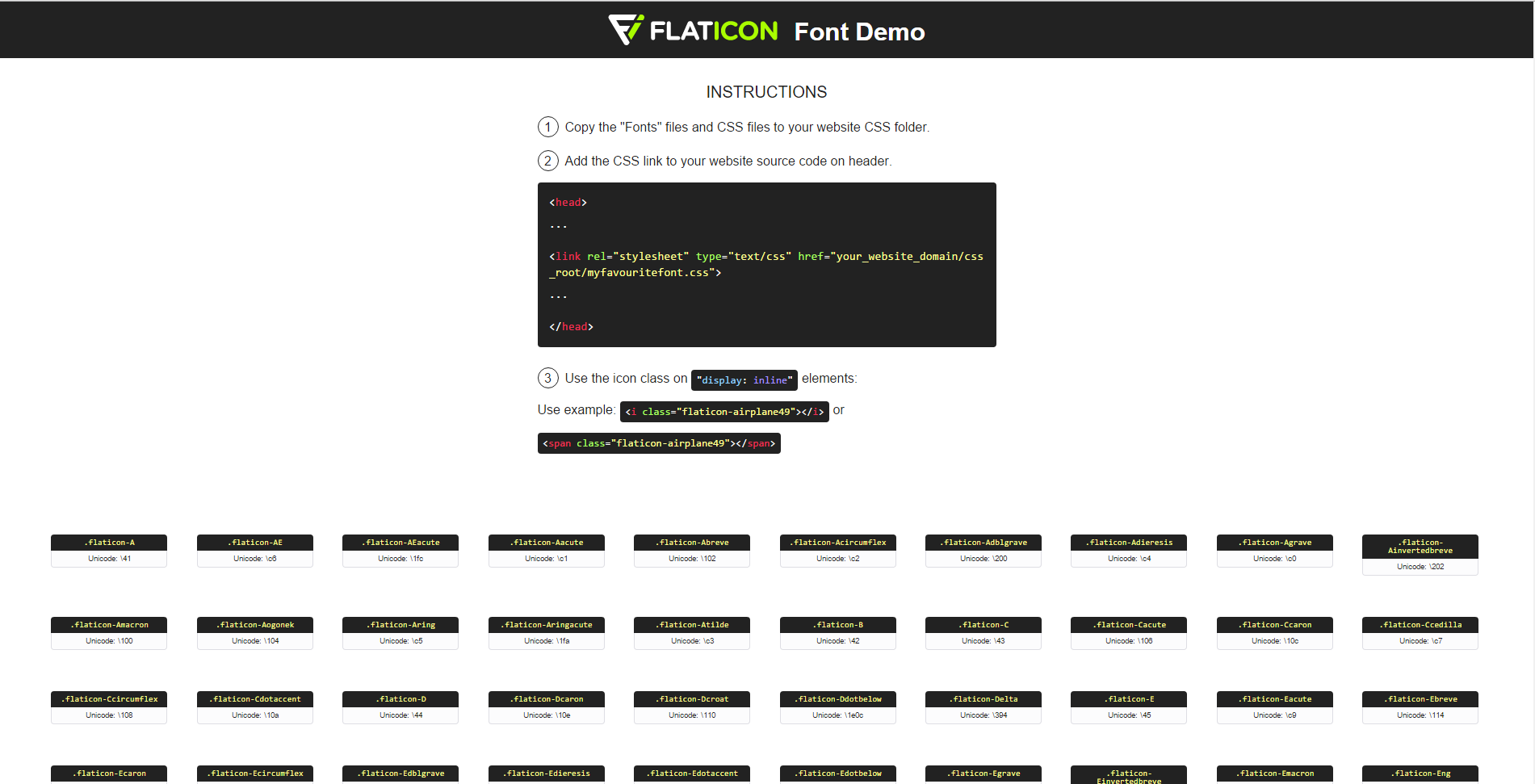
Task: Click the display: inline code snippet
Action: click(744, 379)
